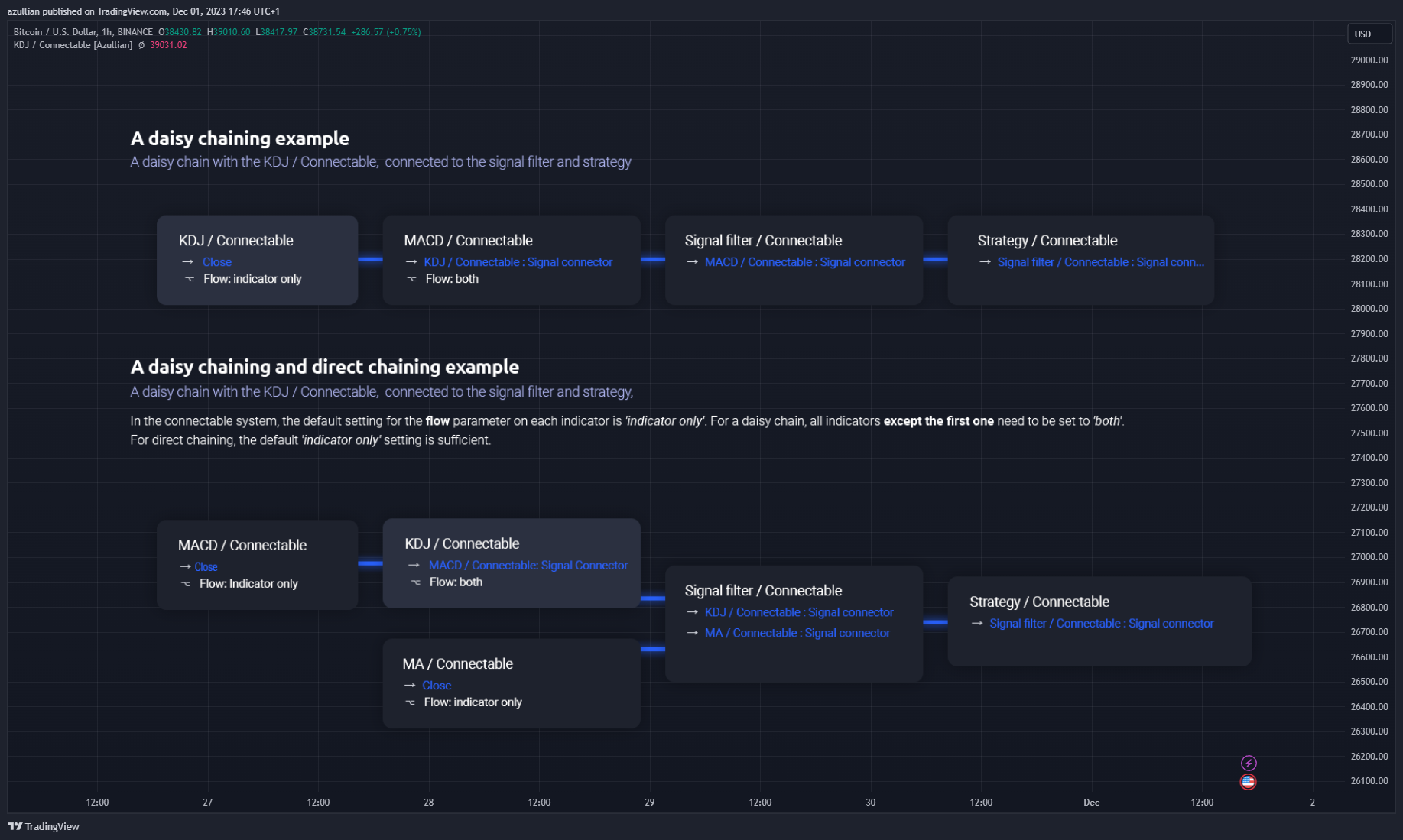Open the USD currency selector
Screen dimensions: 1403x840
1369,34
